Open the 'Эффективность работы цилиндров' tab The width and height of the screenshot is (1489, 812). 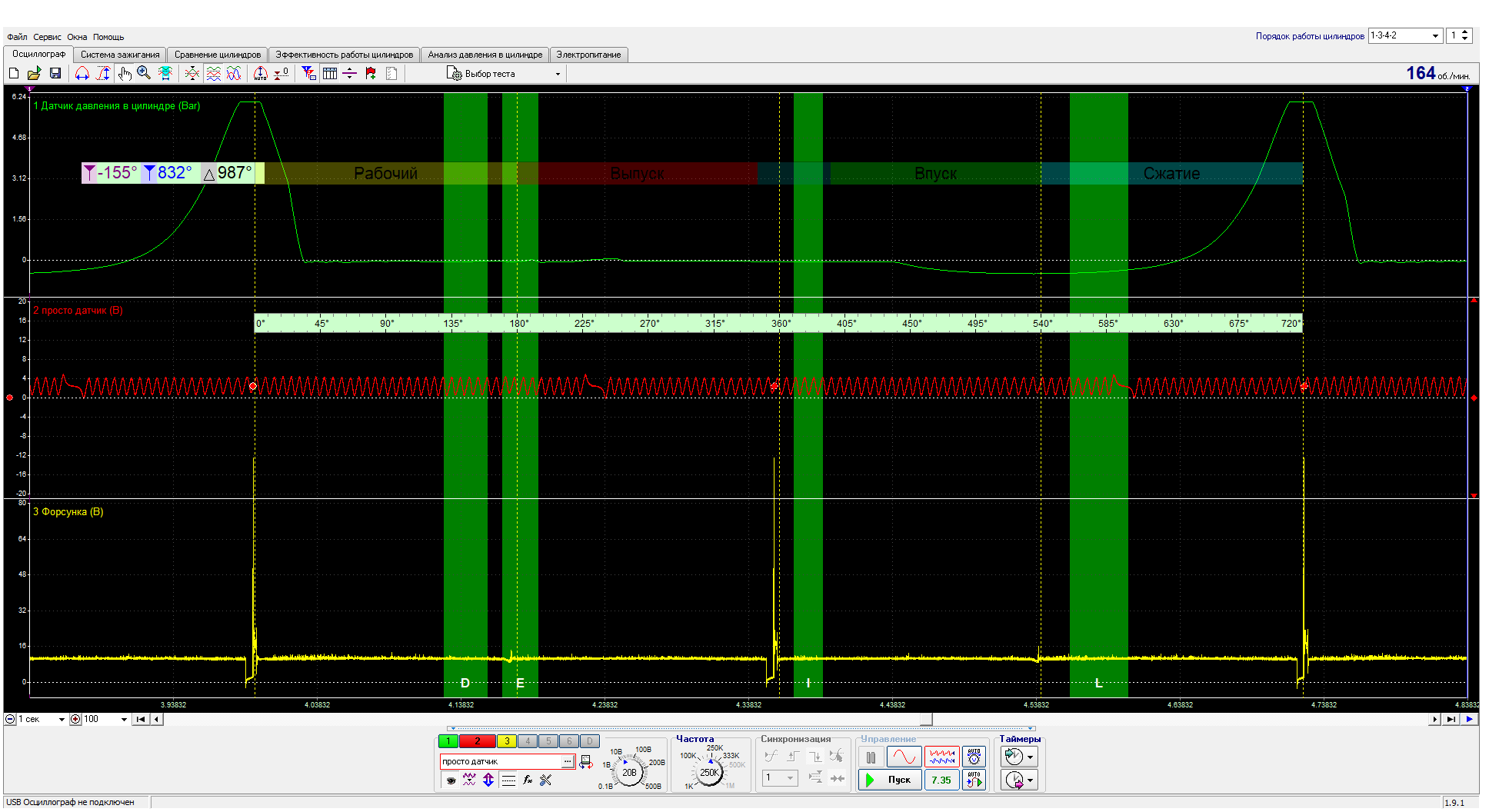[344, 55]
